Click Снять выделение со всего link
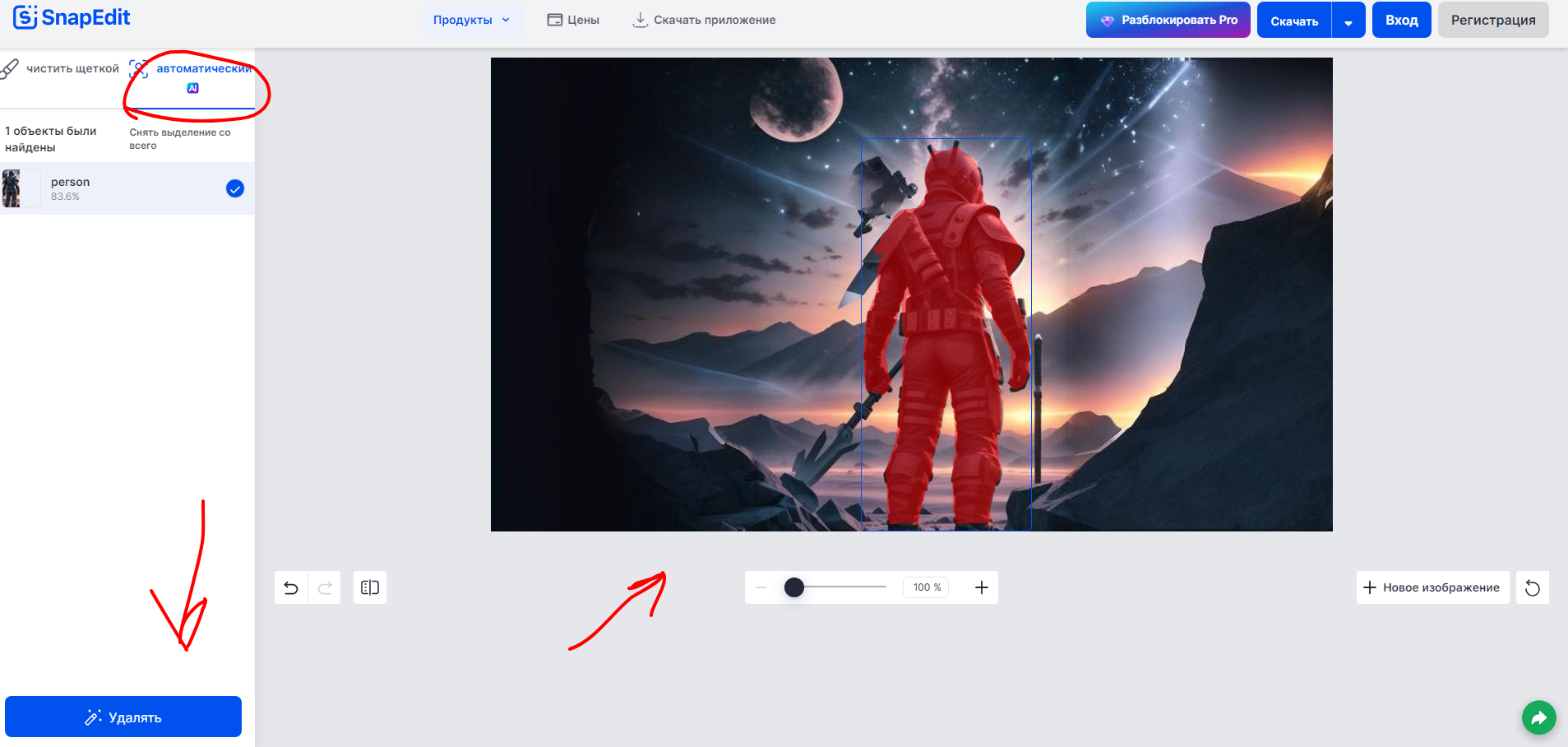Viewport: 1568px width, 747px height. [x=179, y=138]
